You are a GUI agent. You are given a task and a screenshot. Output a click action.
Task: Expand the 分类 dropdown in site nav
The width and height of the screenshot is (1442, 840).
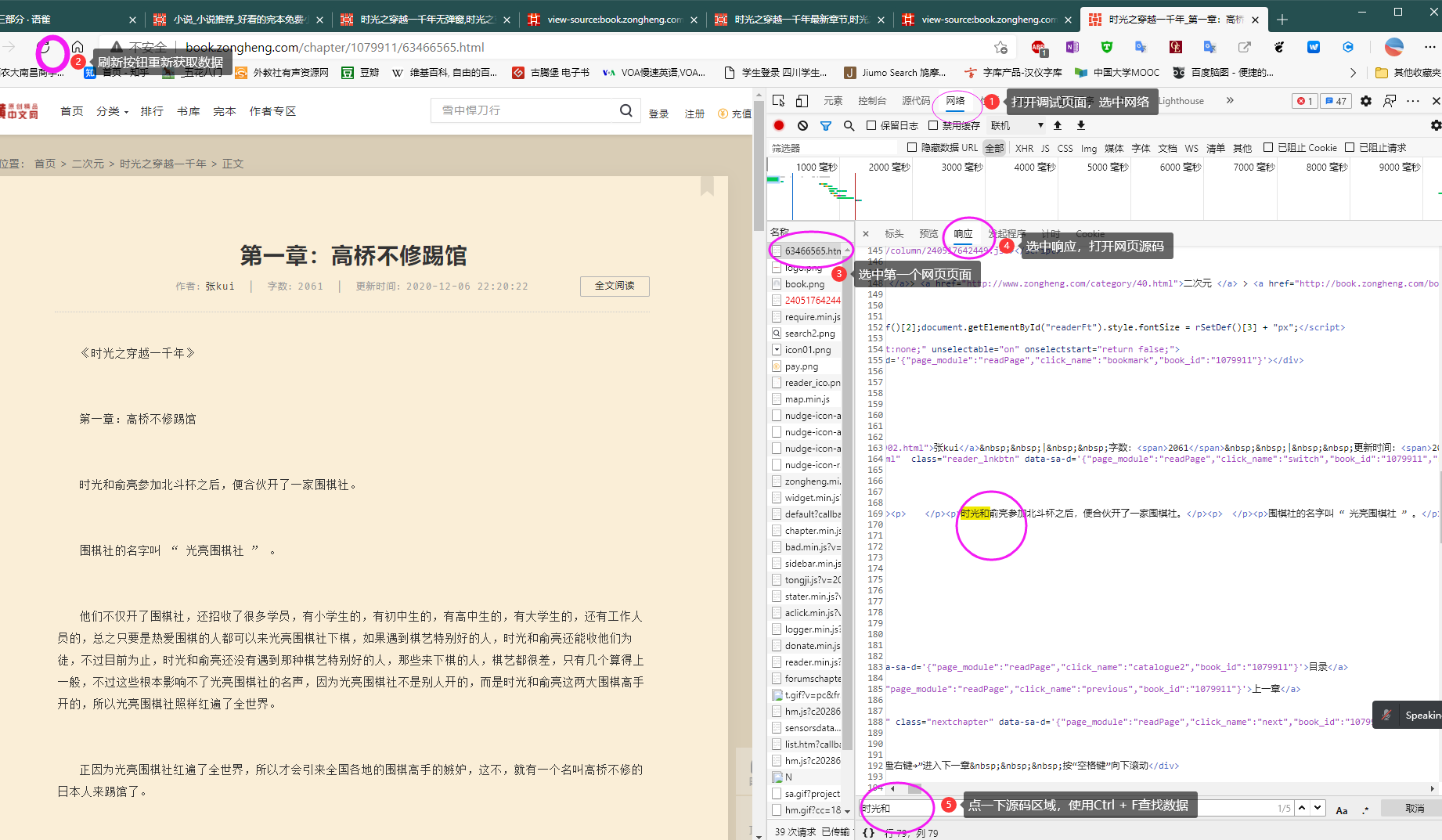[x=113, y=111]
